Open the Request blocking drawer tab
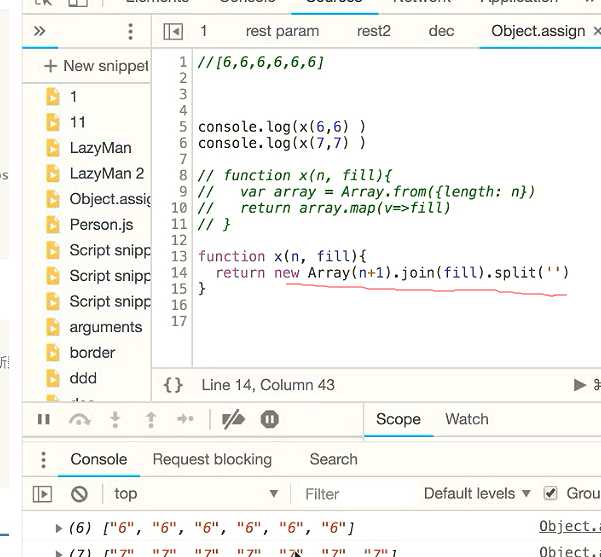This screenshot has width=601, height=557. 212,459
